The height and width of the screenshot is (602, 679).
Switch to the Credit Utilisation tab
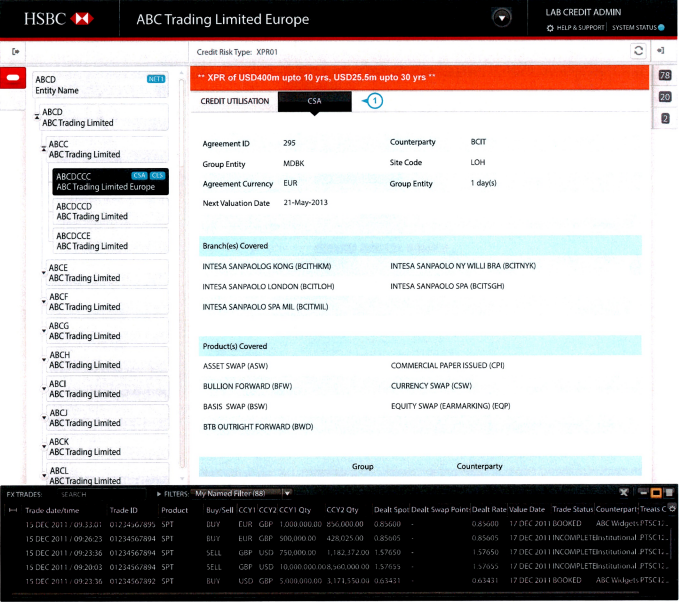tap(235, 101)
